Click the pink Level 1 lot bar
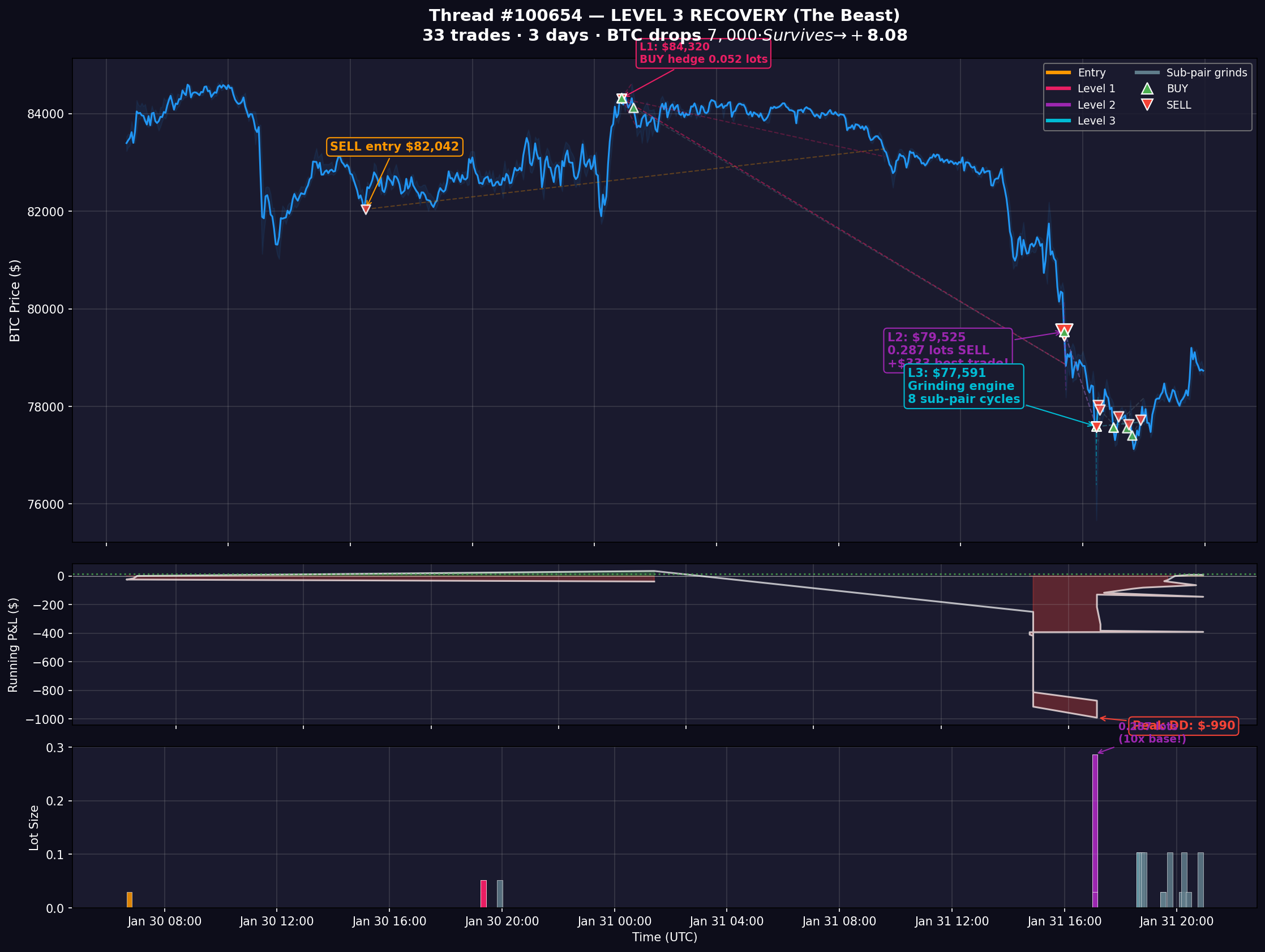 click(x=483, y=894)
